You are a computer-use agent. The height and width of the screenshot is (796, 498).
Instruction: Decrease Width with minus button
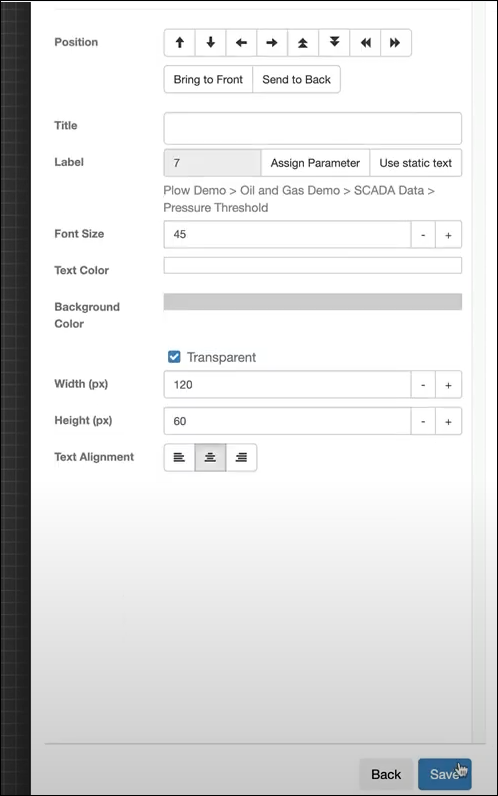pyautogui.click(x=423, y=385)
